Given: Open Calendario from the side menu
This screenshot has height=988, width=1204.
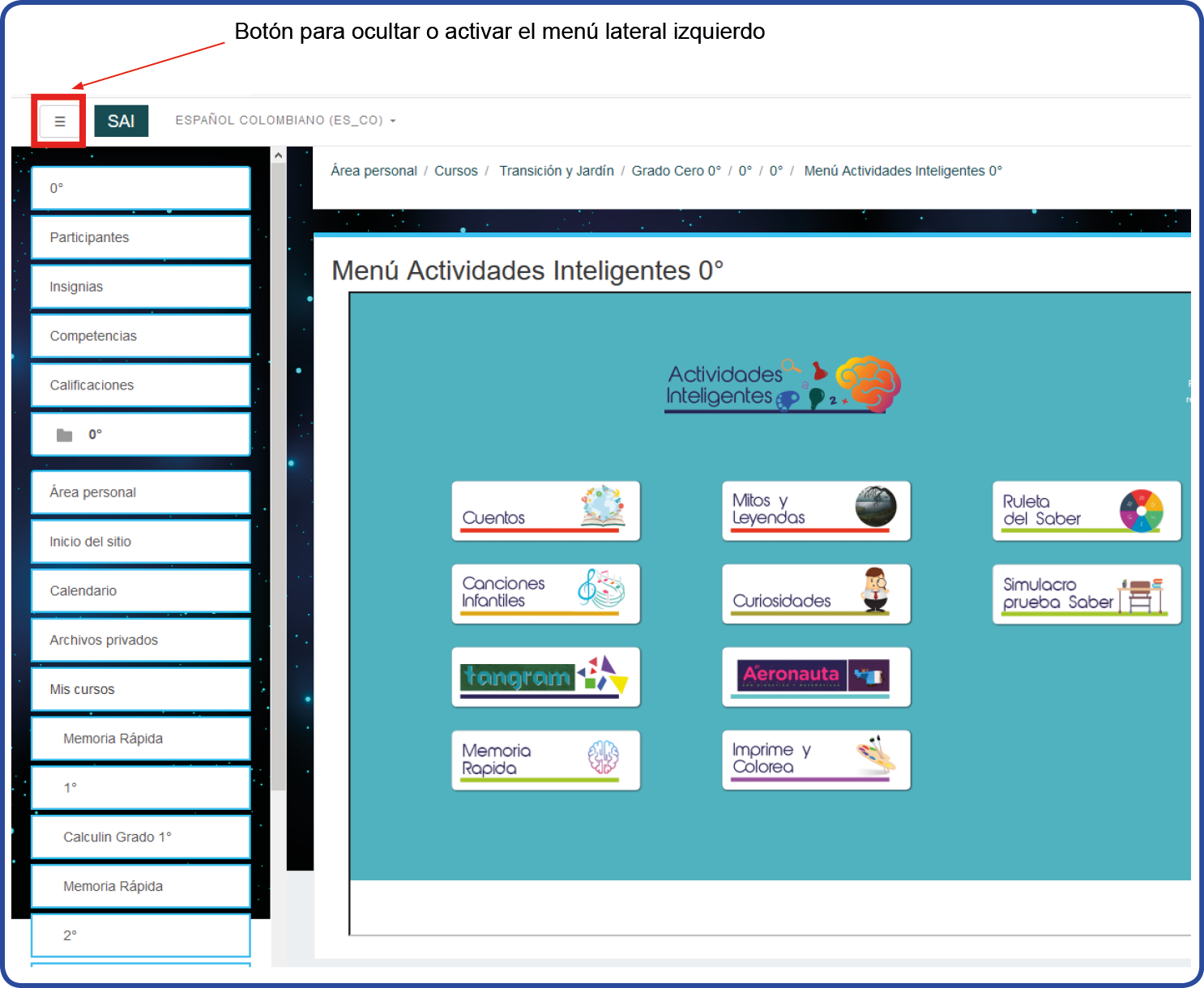Looking at the screenshot, I should click(x=140, y=591).
